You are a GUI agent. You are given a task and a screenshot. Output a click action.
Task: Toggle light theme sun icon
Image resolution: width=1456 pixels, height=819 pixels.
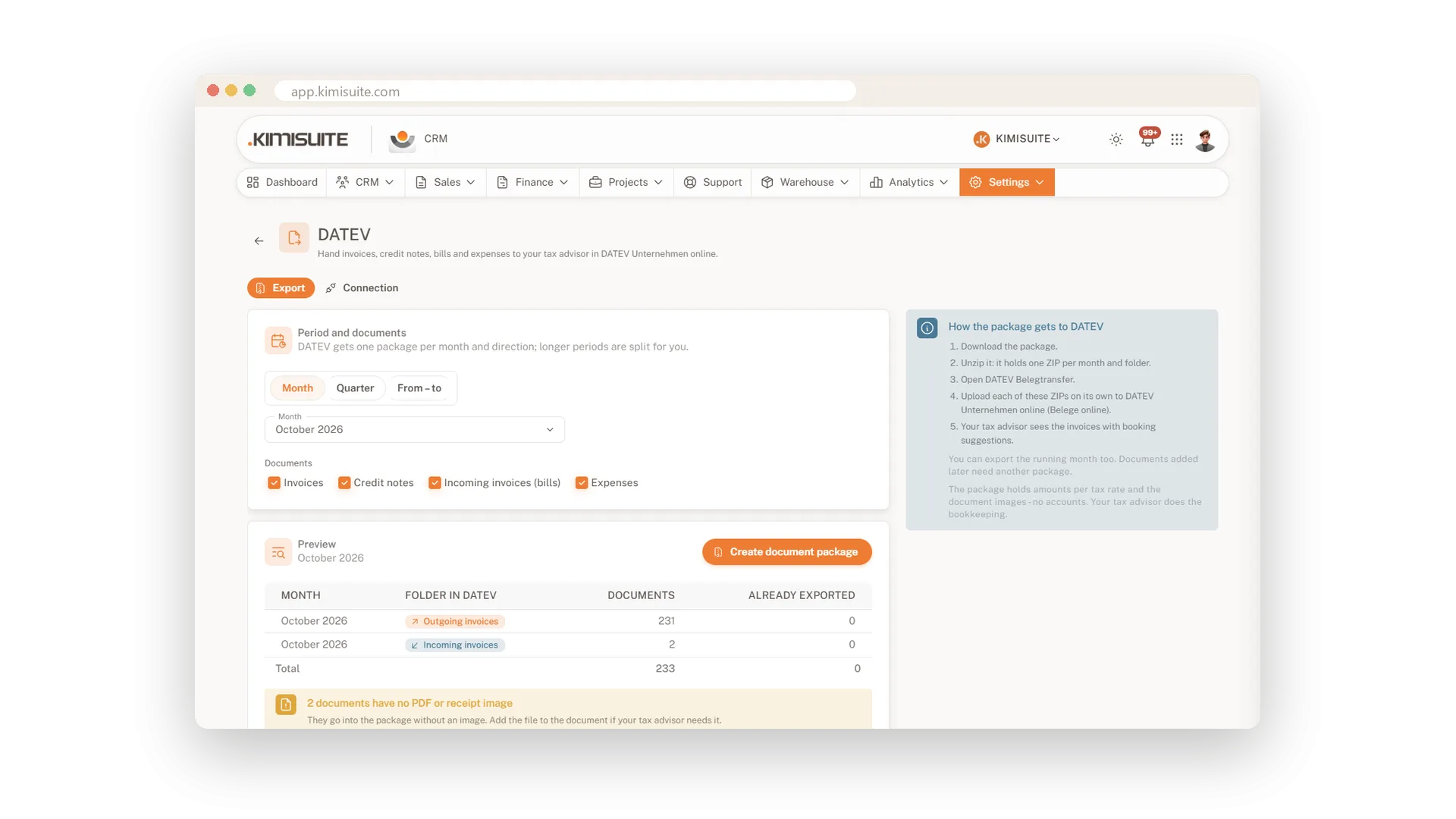1116,140
